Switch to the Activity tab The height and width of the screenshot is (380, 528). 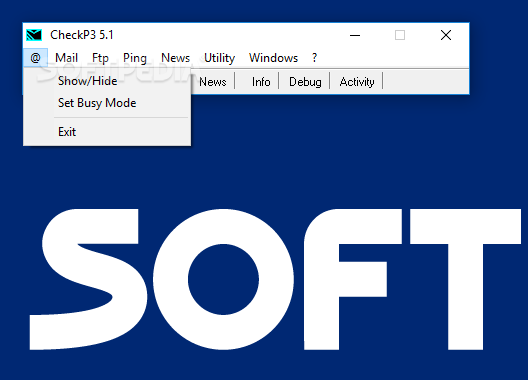click(x=357, y=82)
